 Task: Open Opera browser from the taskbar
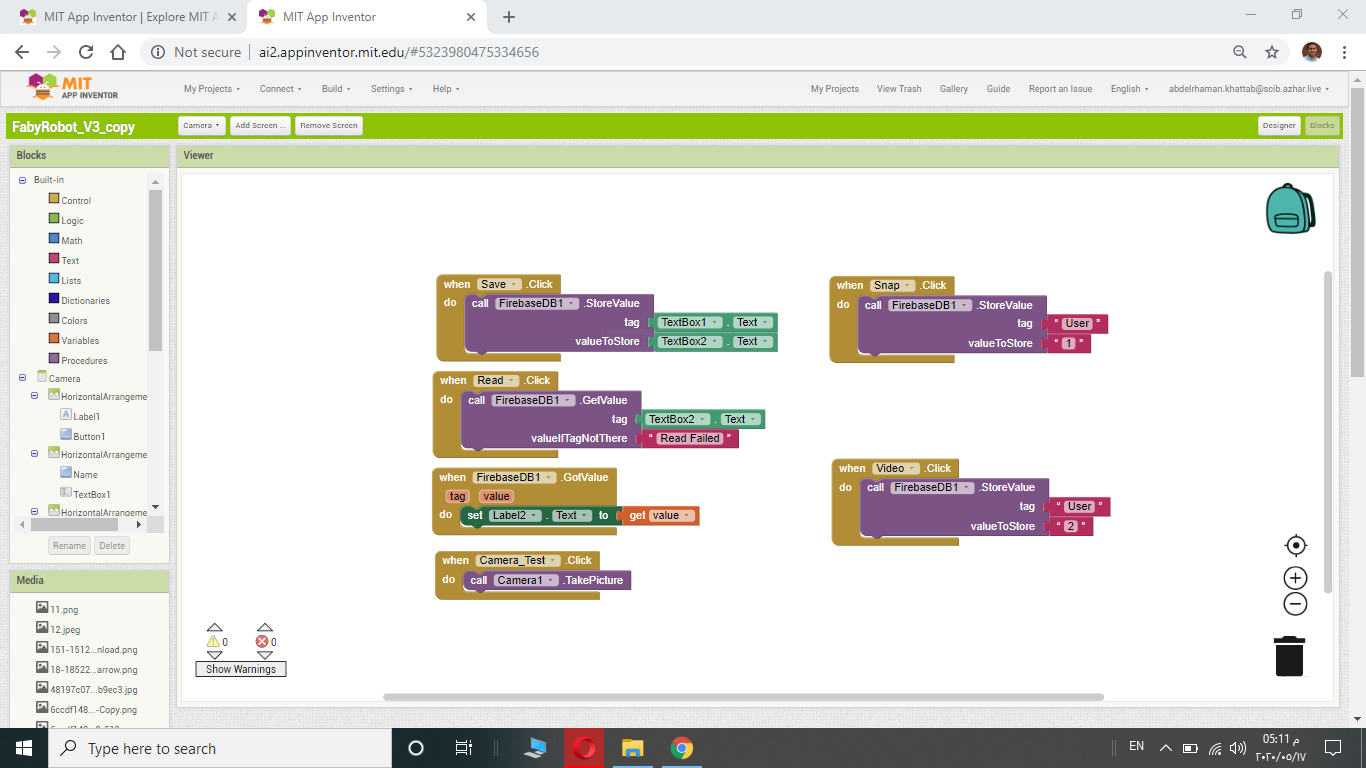pos(585,748)
